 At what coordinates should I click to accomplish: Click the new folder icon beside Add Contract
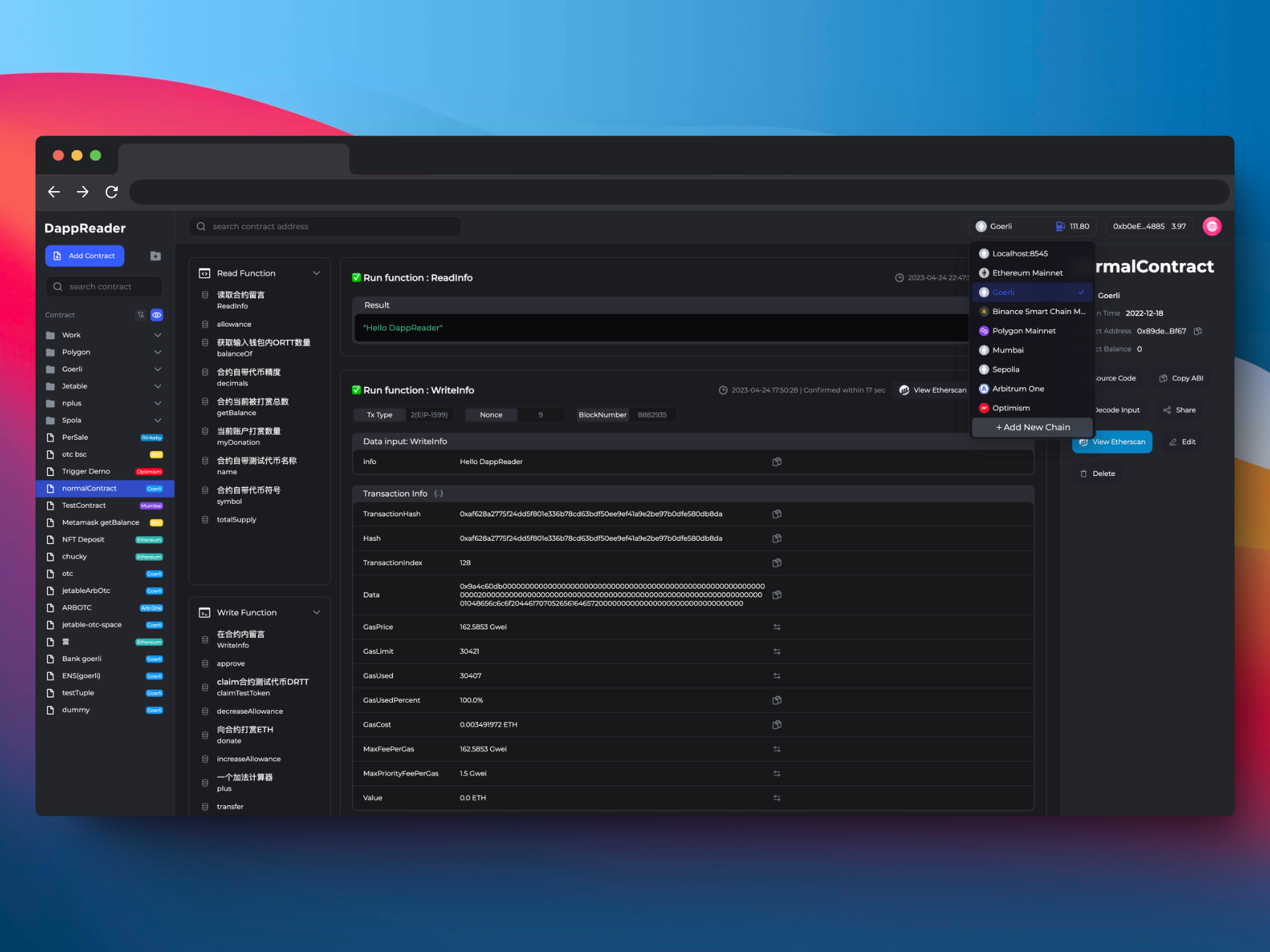click(x=155, y=256)
